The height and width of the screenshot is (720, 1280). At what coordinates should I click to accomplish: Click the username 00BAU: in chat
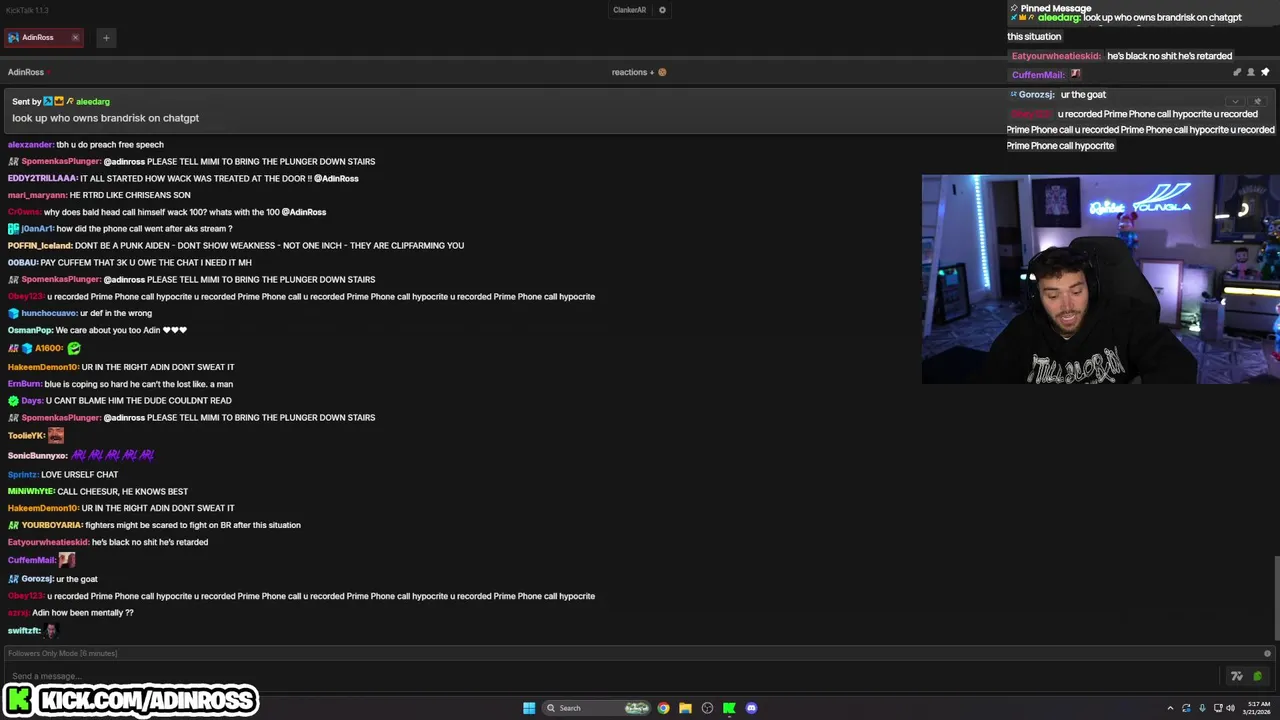point(23,262)
